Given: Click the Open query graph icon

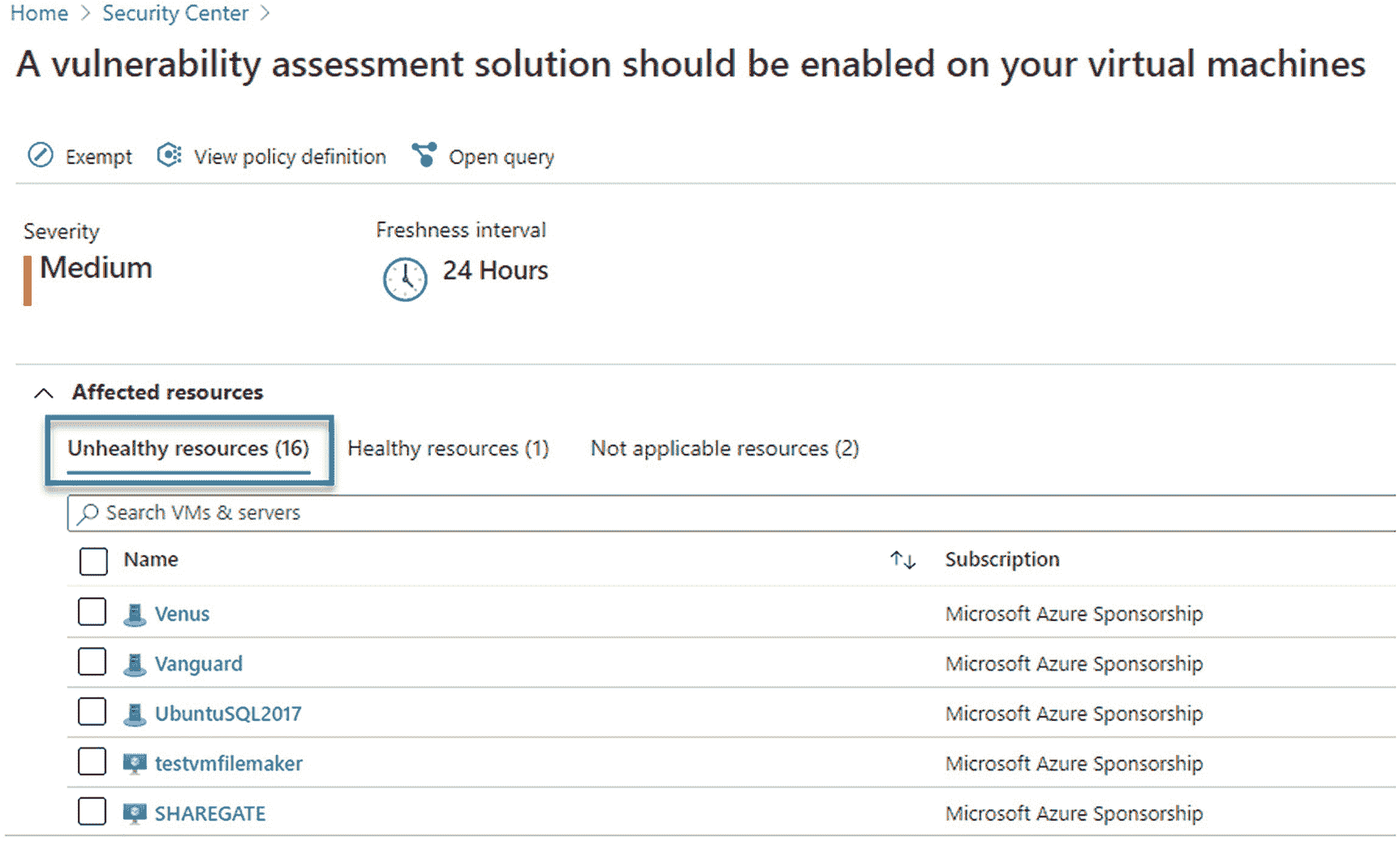Looking at the screenshot, I should (424, 155).
